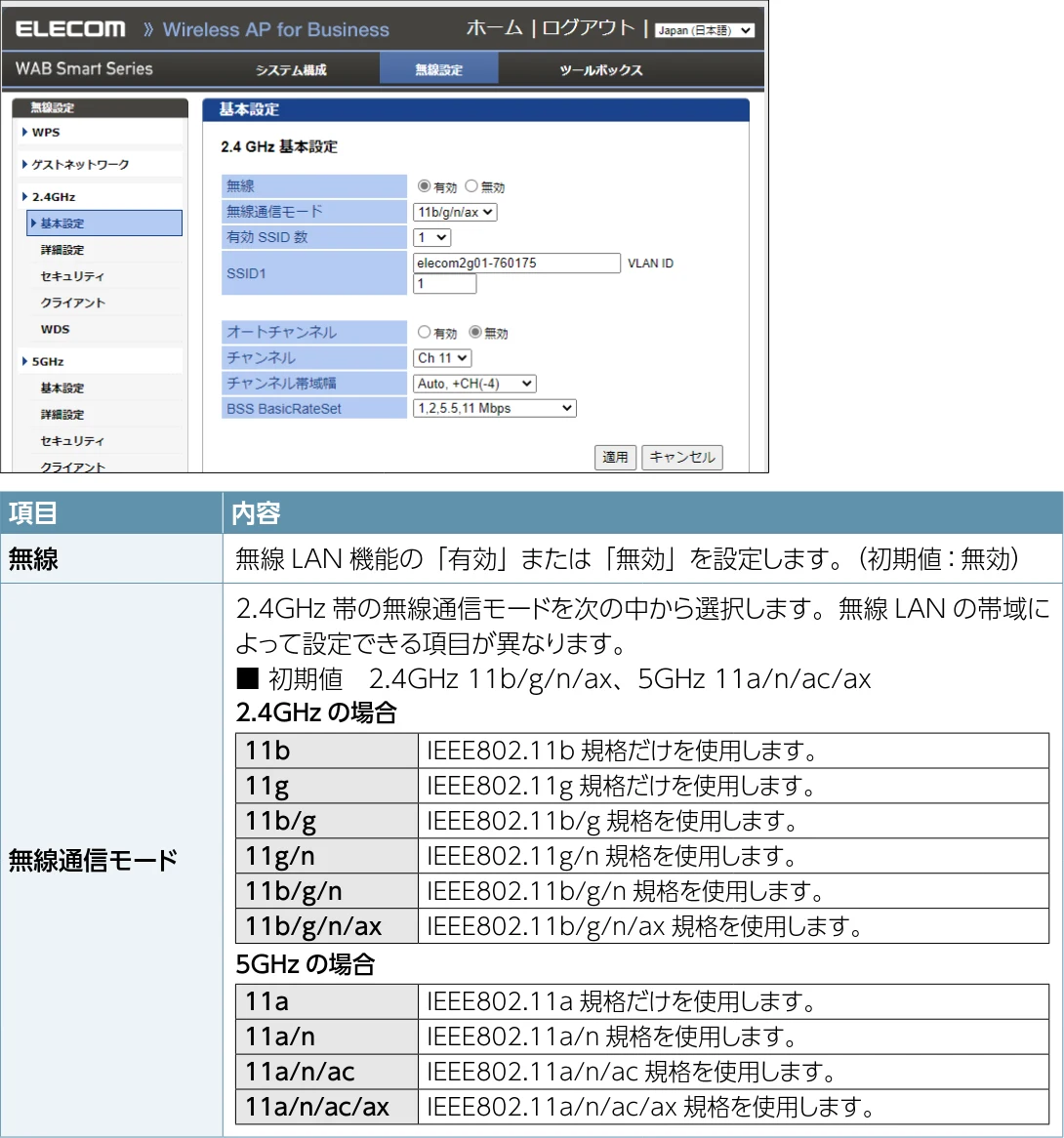
Task: Click the ログアウト link
Action: click(x=589, y=28)
